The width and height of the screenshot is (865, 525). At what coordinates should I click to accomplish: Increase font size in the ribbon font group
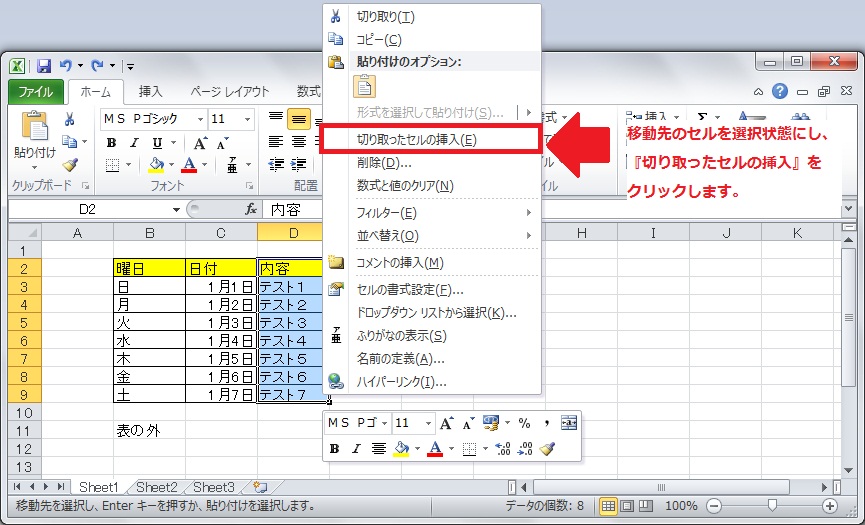pos(200,143)
